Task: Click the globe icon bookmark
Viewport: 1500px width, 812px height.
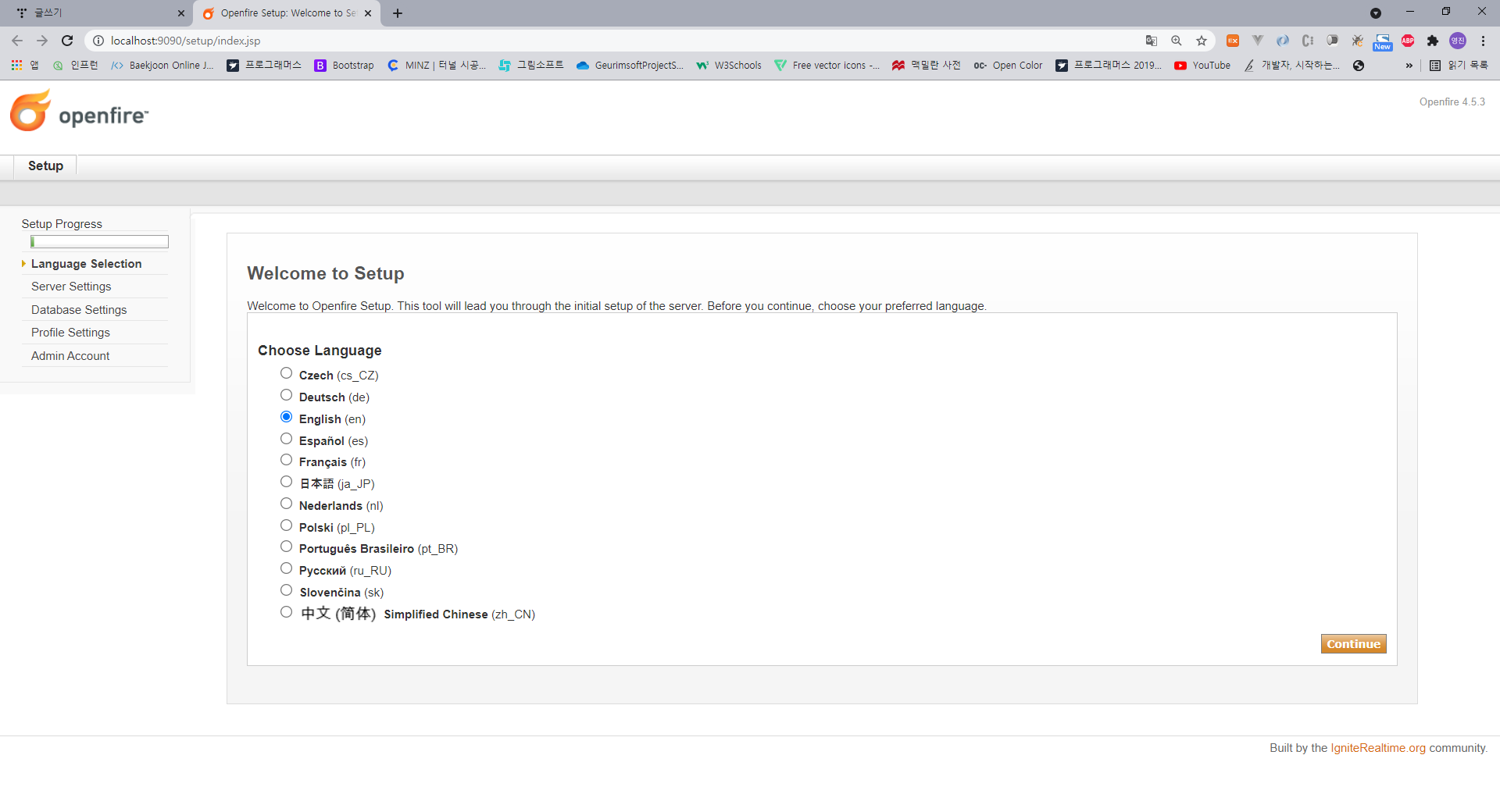Action: [x=1359, y=66]
